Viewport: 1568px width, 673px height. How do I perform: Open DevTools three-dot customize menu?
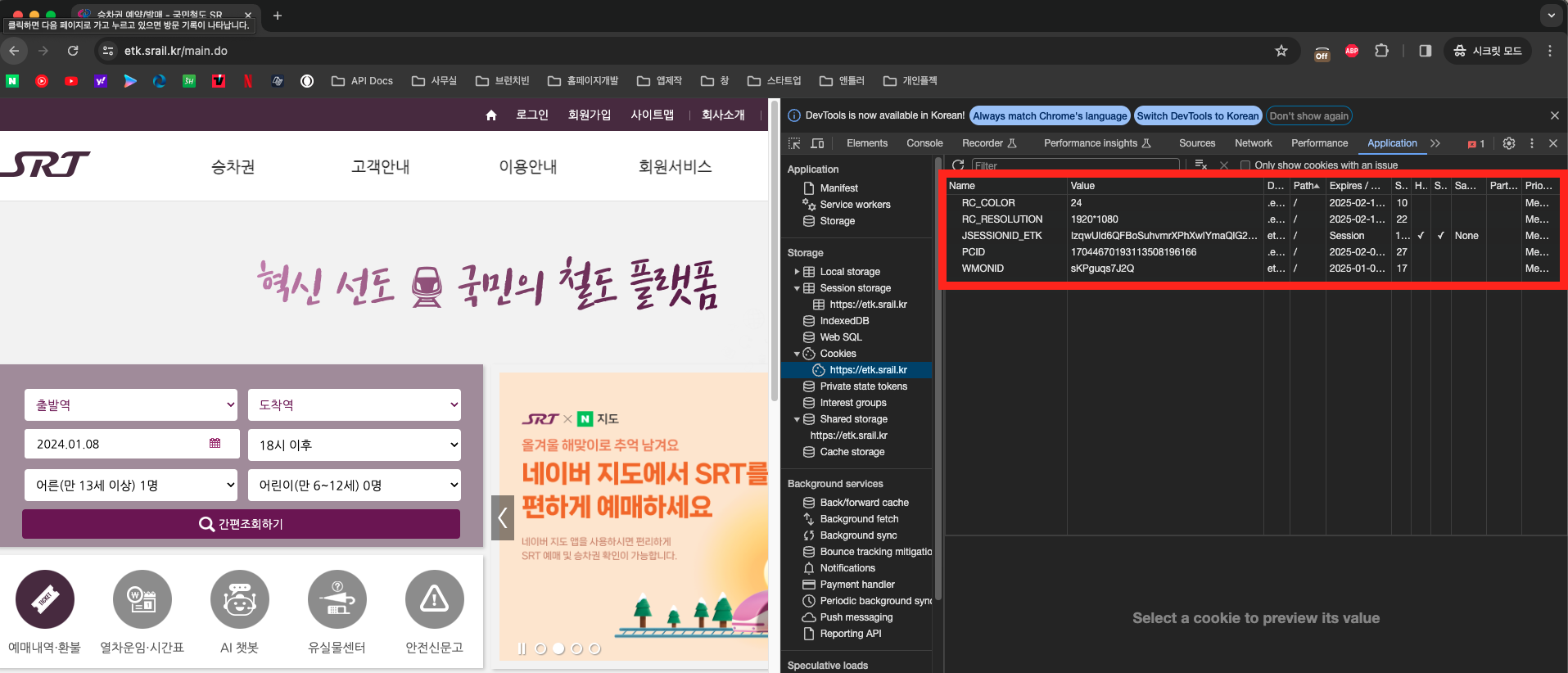point(1532,143)
